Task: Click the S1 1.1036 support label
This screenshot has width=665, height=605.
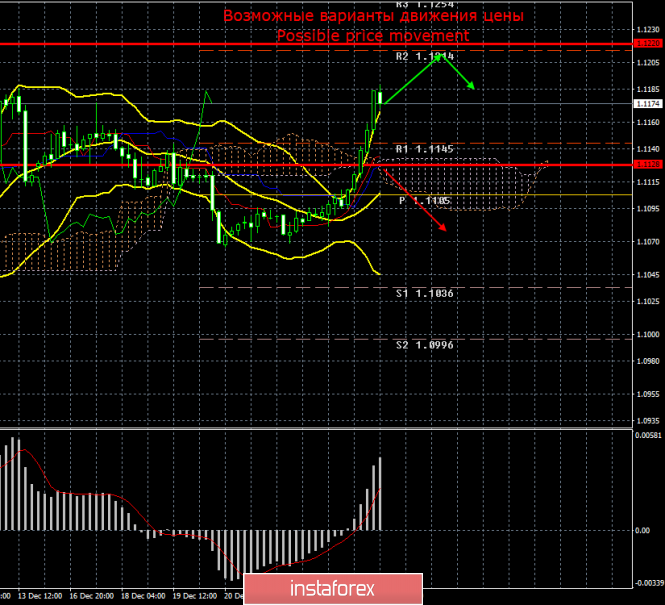Action: click(x=425, y=293)
